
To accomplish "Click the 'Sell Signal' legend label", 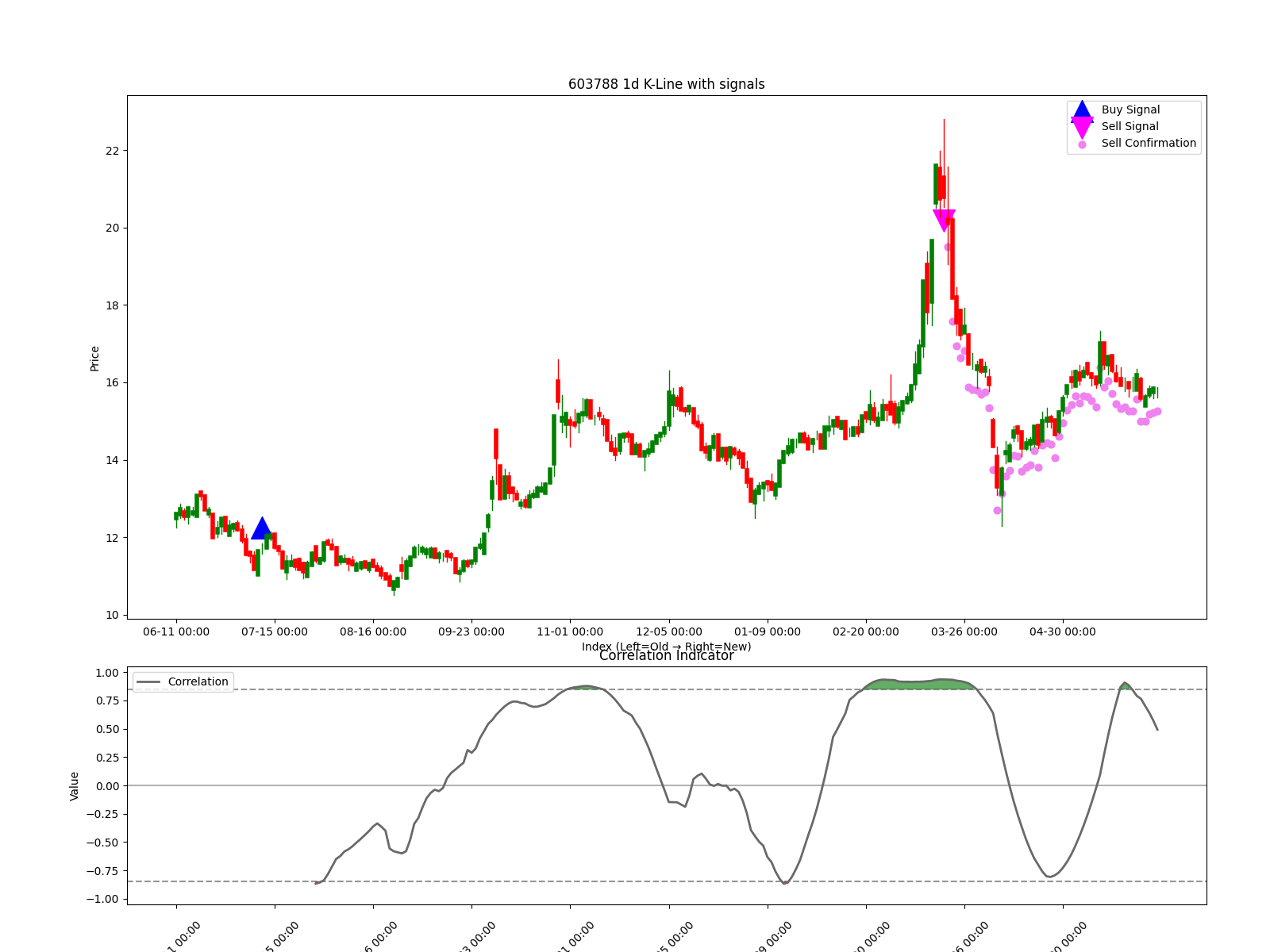I will coord(1130,127).
